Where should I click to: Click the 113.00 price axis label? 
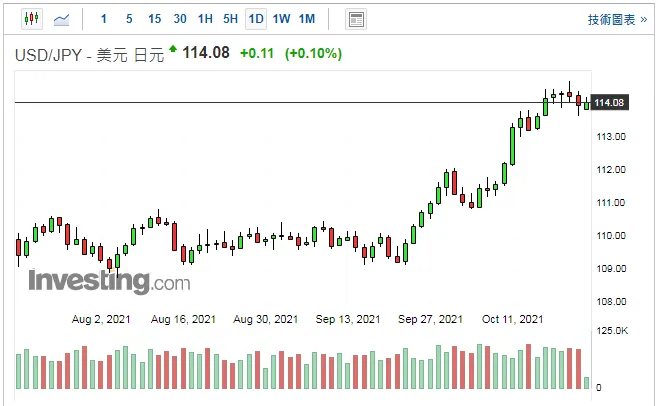(611, 136)
